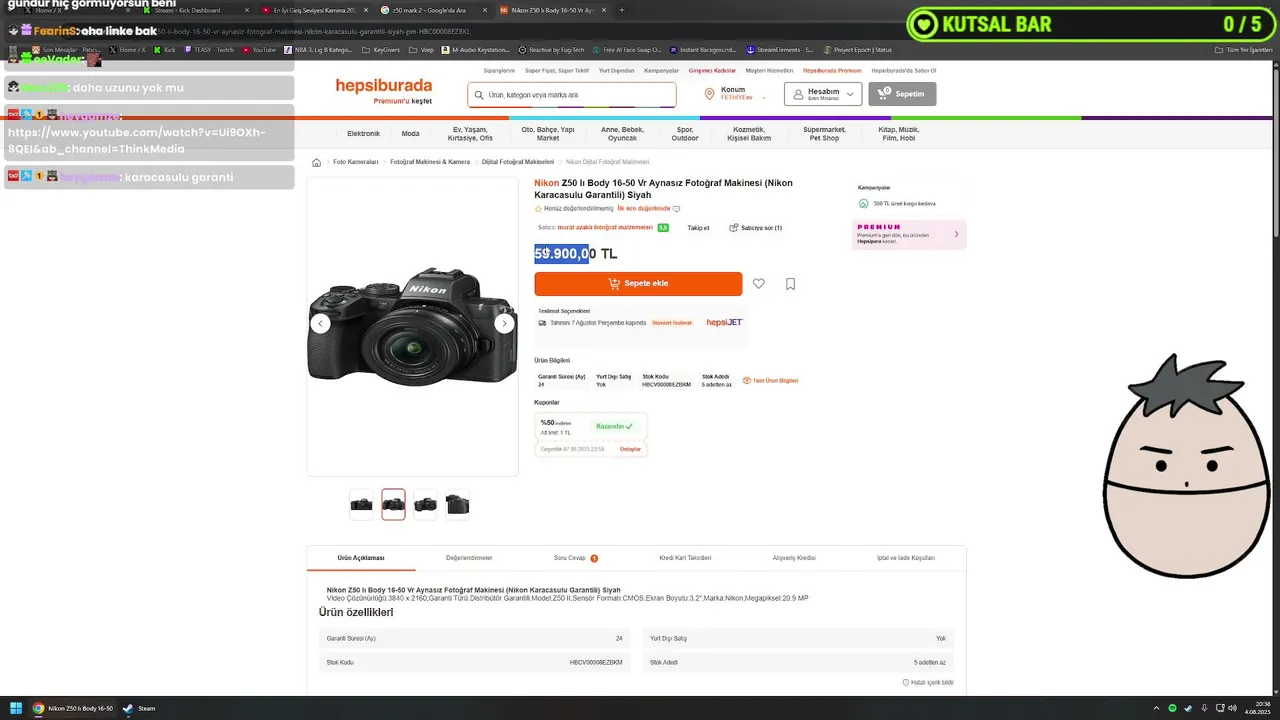
Task: Click Hatalı içerik bildir at the bottom
Action: coord(928,682)
